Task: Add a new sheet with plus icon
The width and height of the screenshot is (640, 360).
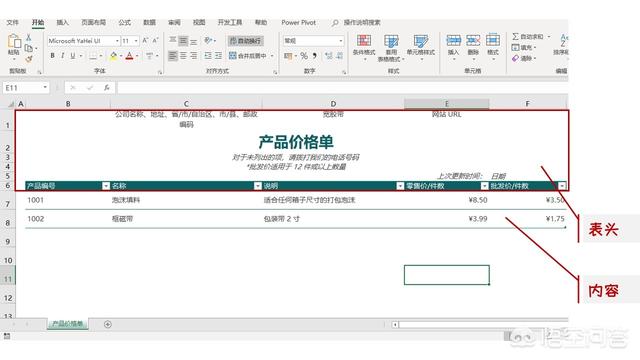Action: coord(108,324)
